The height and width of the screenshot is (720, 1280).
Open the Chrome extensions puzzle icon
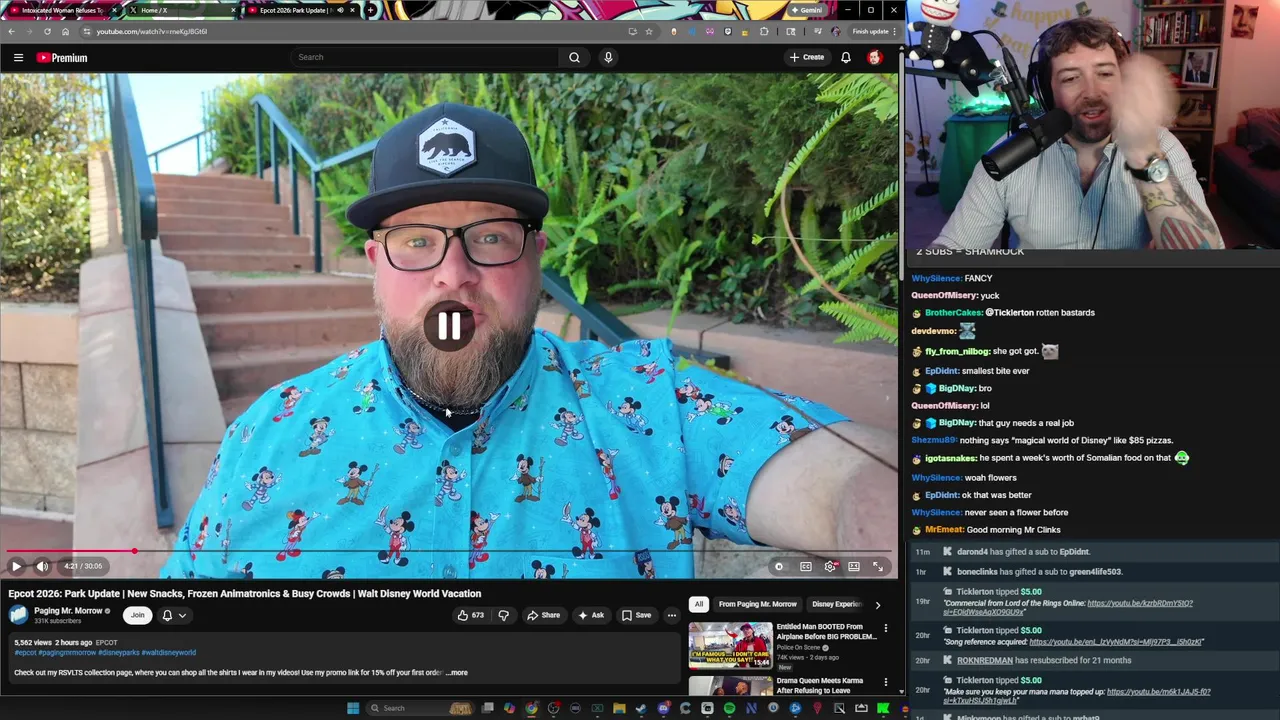point(764,31)
